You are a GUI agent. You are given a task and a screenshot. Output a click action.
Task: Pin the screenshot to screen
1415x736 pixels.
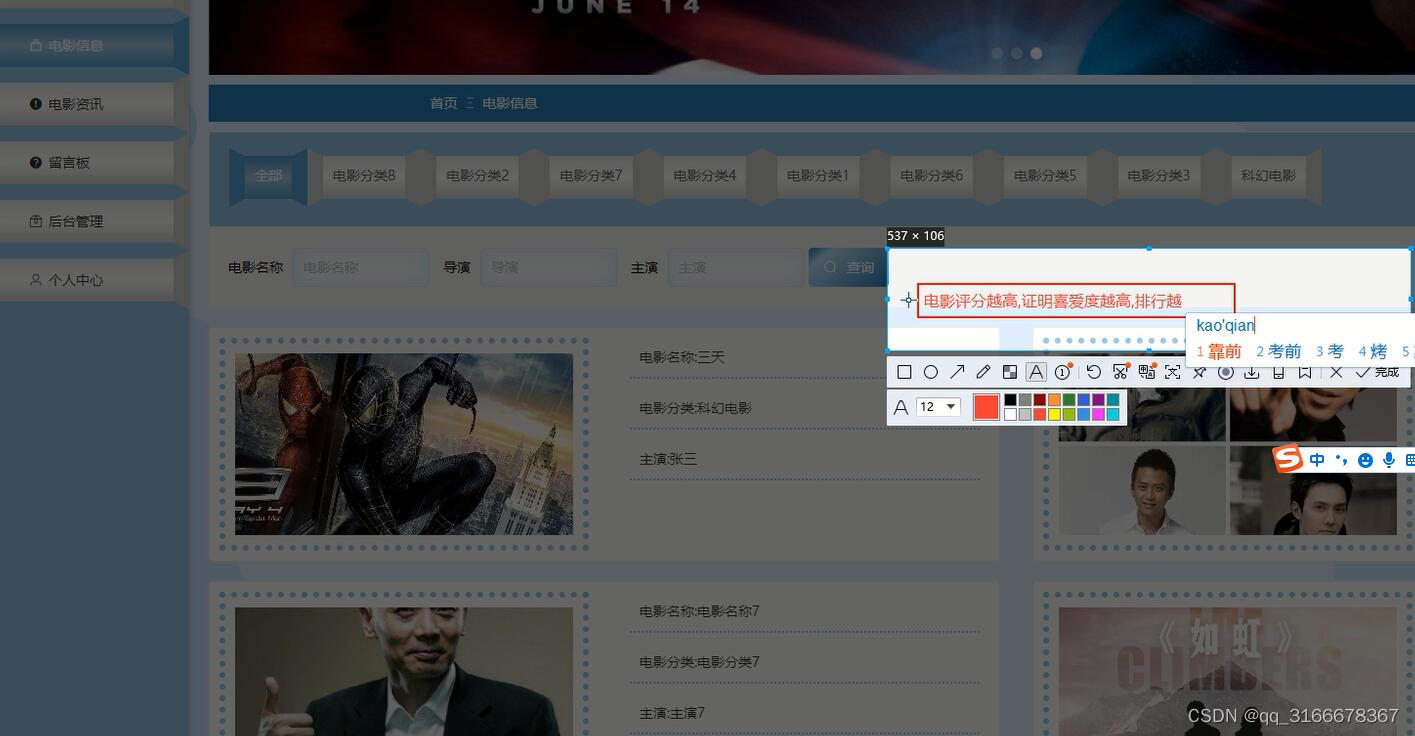tap(1199, 371)
